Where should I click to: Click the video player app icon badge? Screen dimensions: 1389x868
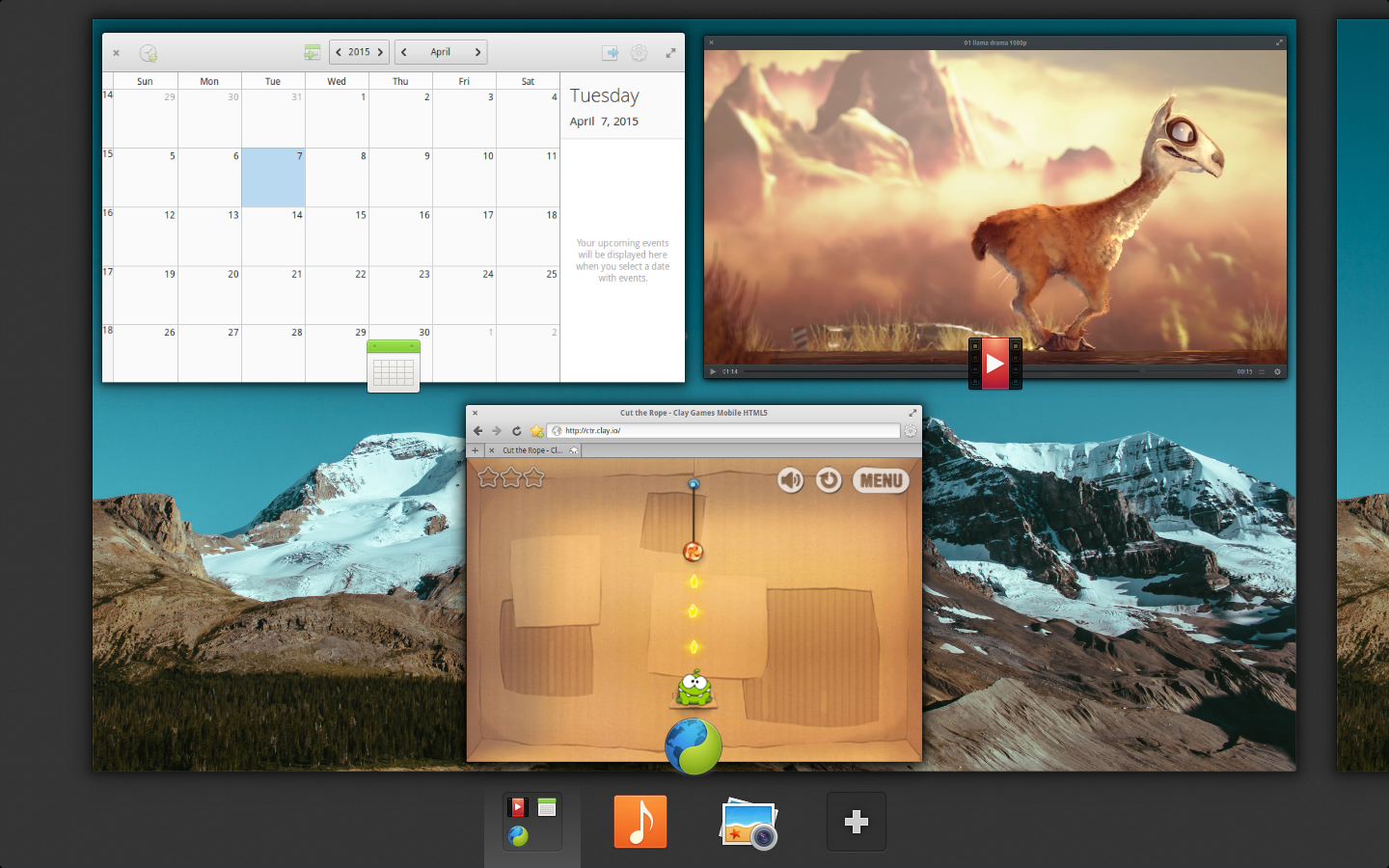point(995,364)
